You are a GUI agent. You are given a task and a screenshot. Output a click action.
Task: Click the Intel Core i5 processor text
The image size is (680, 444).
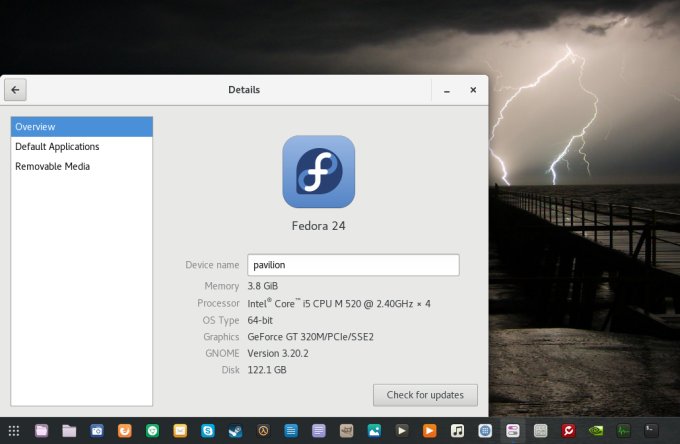click(x=339, y=304)
